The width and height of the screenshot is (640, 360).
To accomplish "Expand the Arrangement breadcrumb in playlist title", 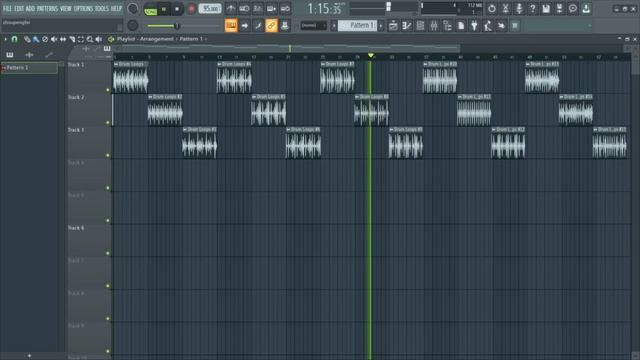I will (157, 39).
